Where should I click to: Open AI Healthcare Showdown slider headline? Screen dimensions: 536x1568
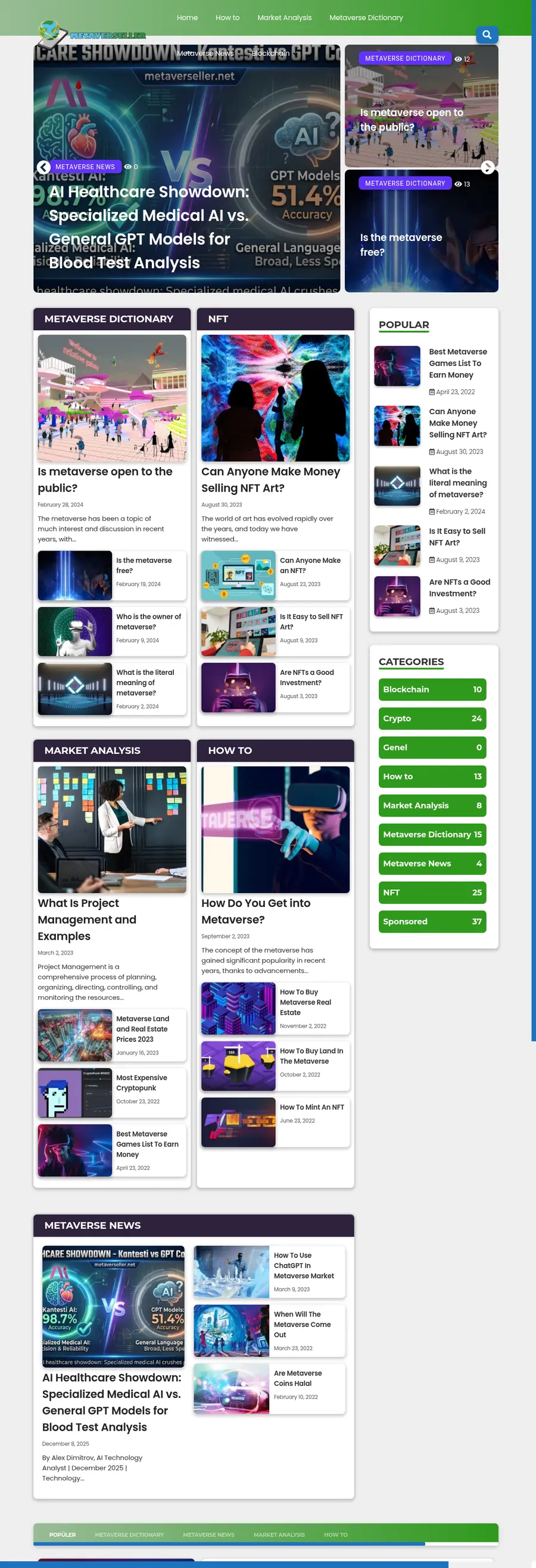coord(149,227)
